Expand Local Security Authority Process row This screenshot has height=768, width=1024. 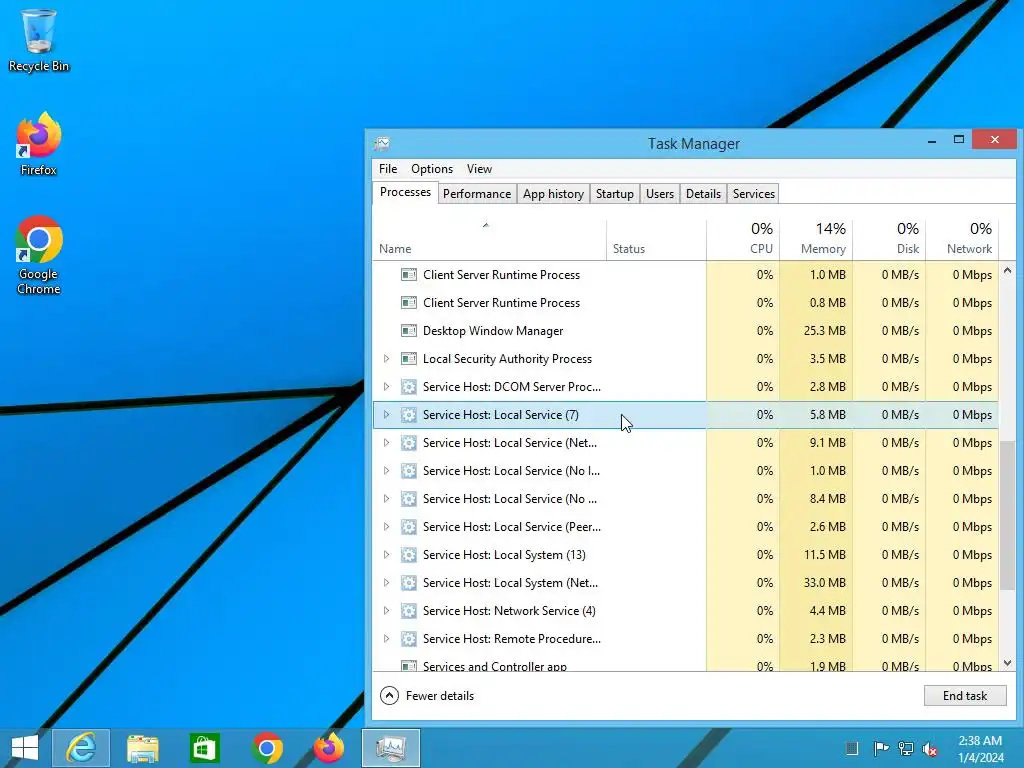point(386,359)
